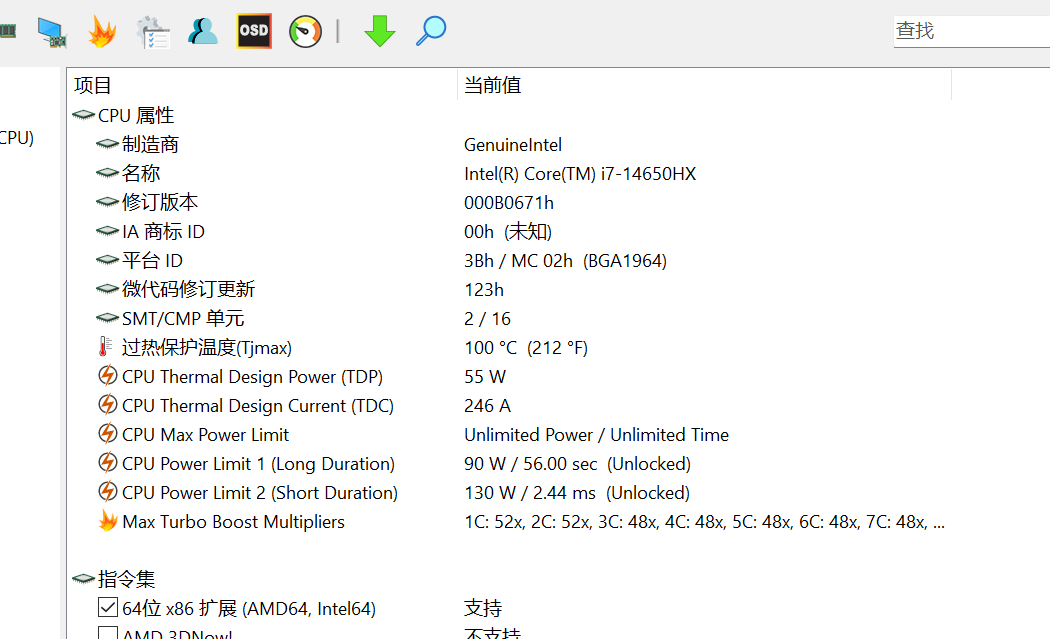Screen dimensions: 1050x639
Task: Click the 项目 column header
Action: click(92, 85)
